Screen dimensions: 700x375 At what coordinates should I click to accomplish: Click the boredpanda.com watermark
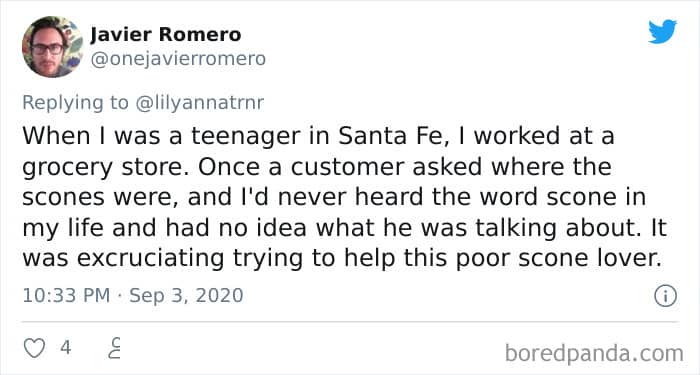point(594,353)
